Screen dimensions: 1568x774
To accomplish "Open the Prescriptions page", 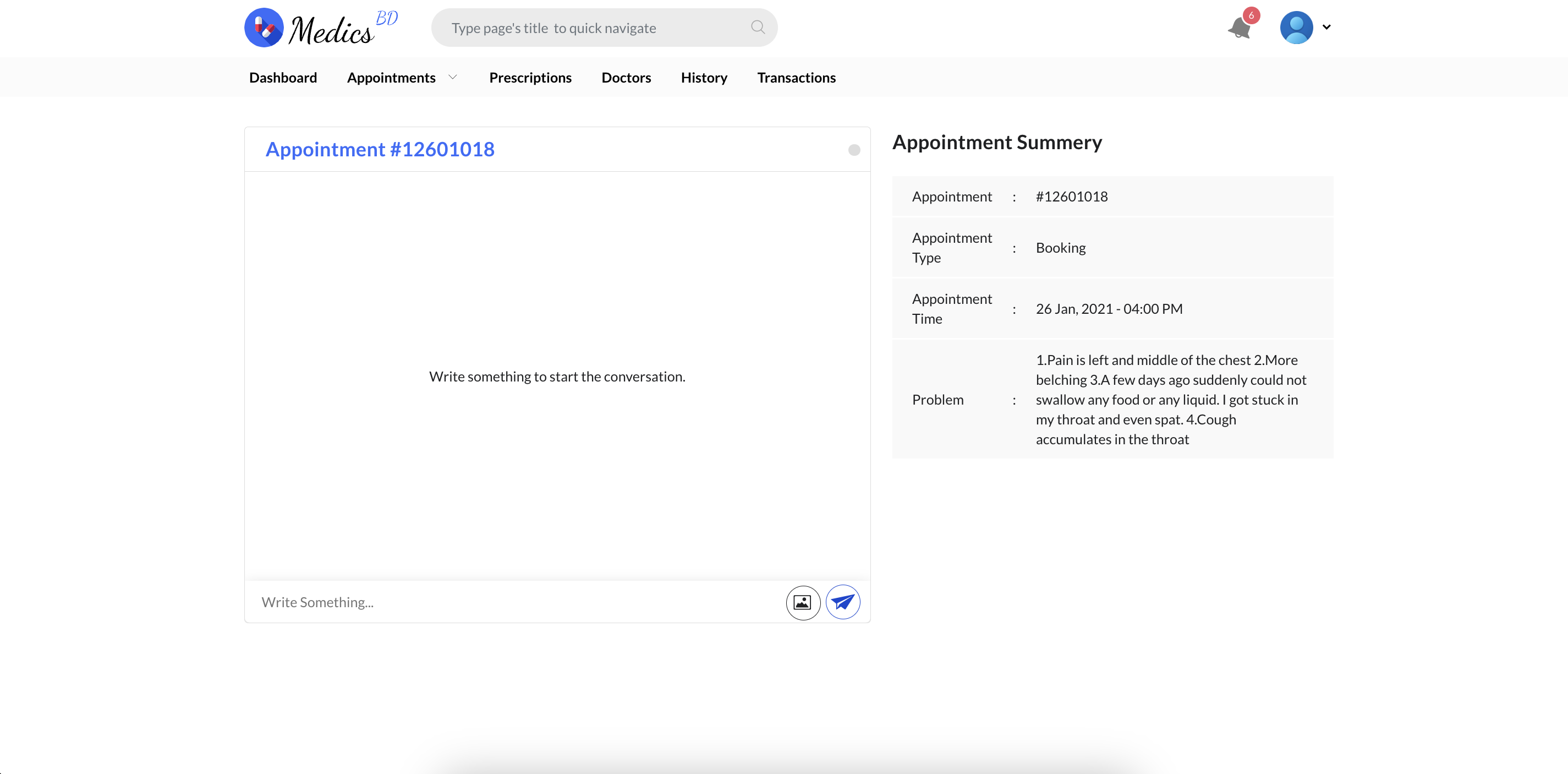I will tap(530, 77).
